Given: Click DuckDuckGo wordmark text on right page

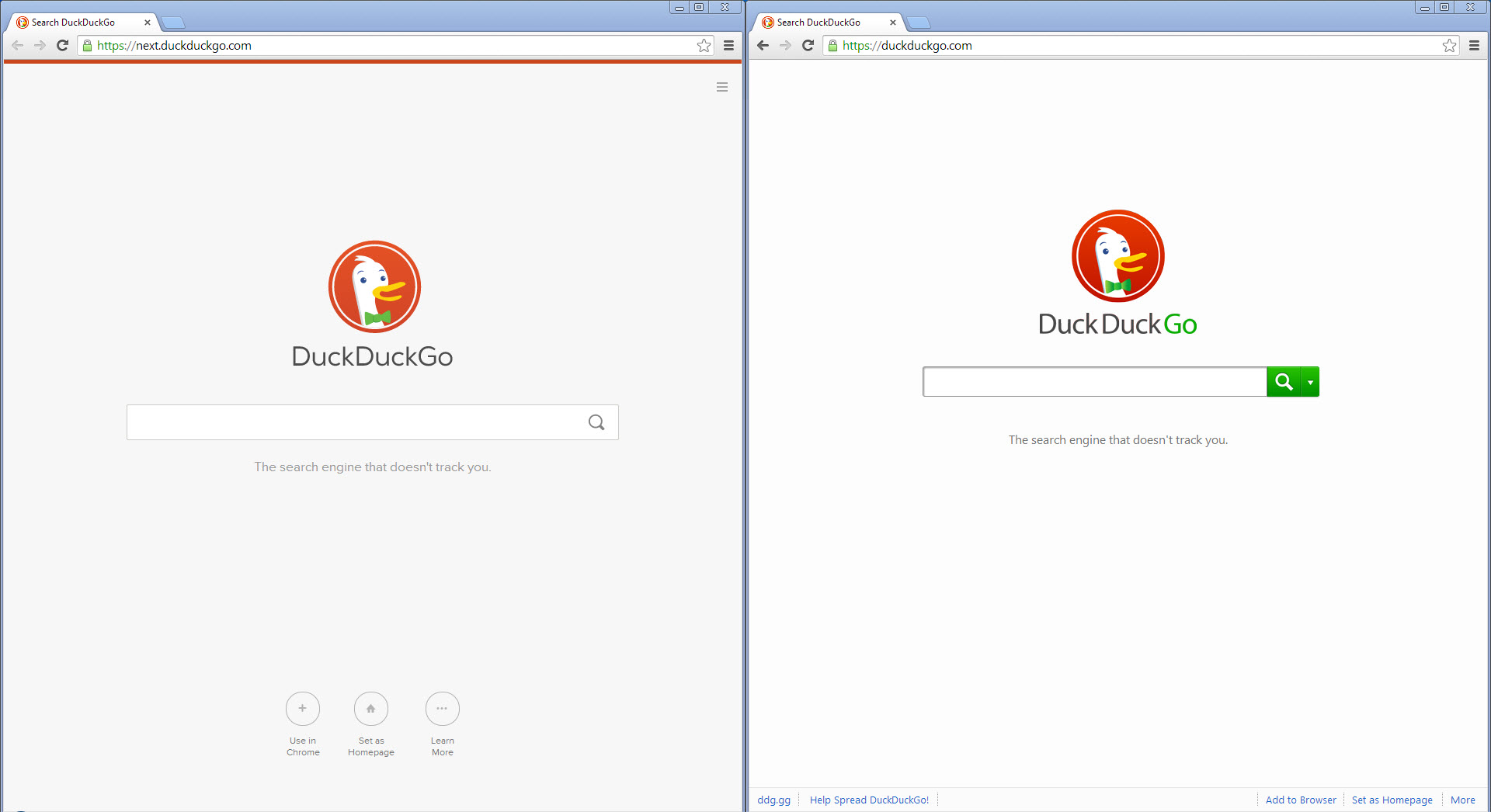Looking at the screenshot, I should coord(1118,324).
